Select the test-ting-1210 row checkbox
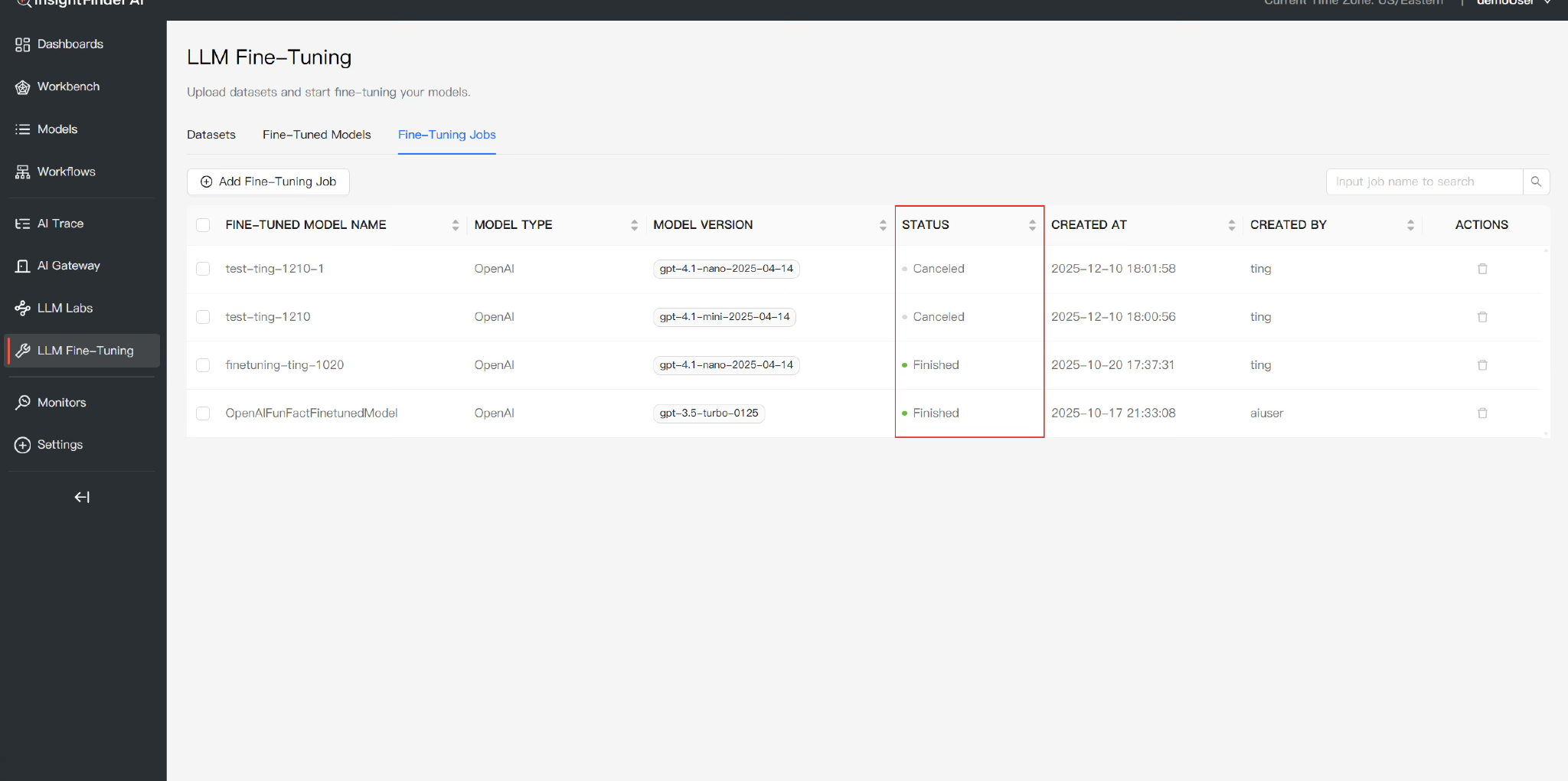This screenshot has width=1568, height=781. point(203,317)
